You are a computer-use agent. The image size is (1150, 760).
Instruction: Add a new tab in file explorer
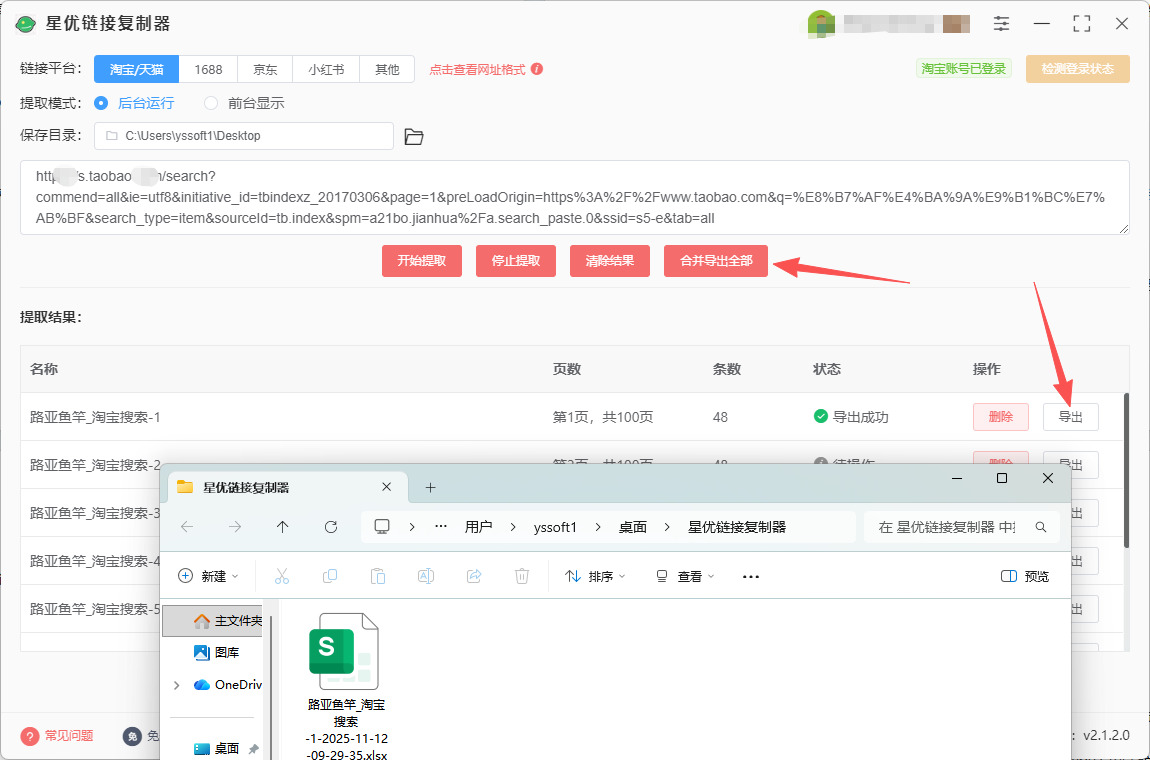coord(431,487)
